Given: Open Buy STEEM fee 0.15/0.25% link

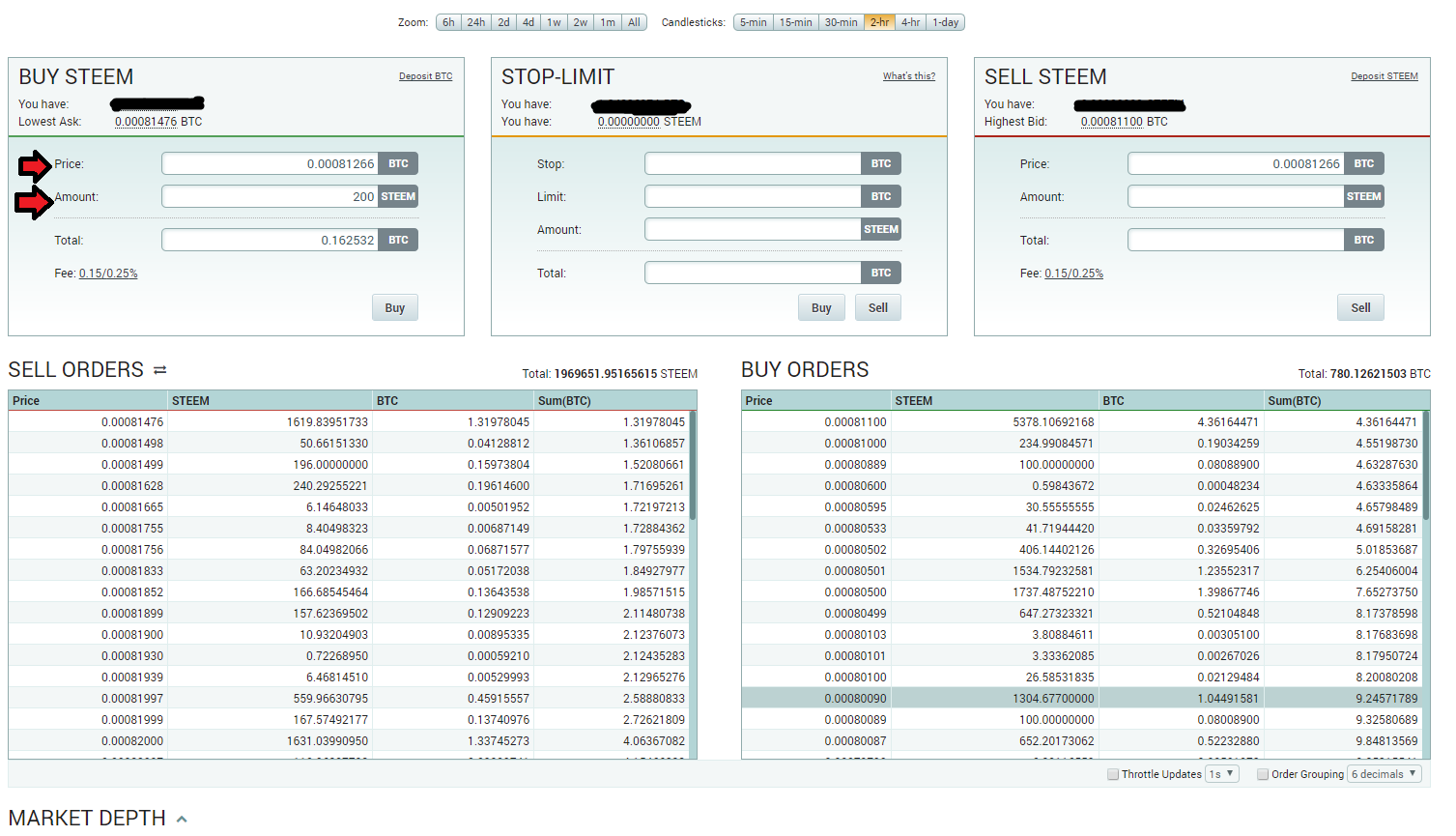Looking at the screenshot, I should point(108,274).
